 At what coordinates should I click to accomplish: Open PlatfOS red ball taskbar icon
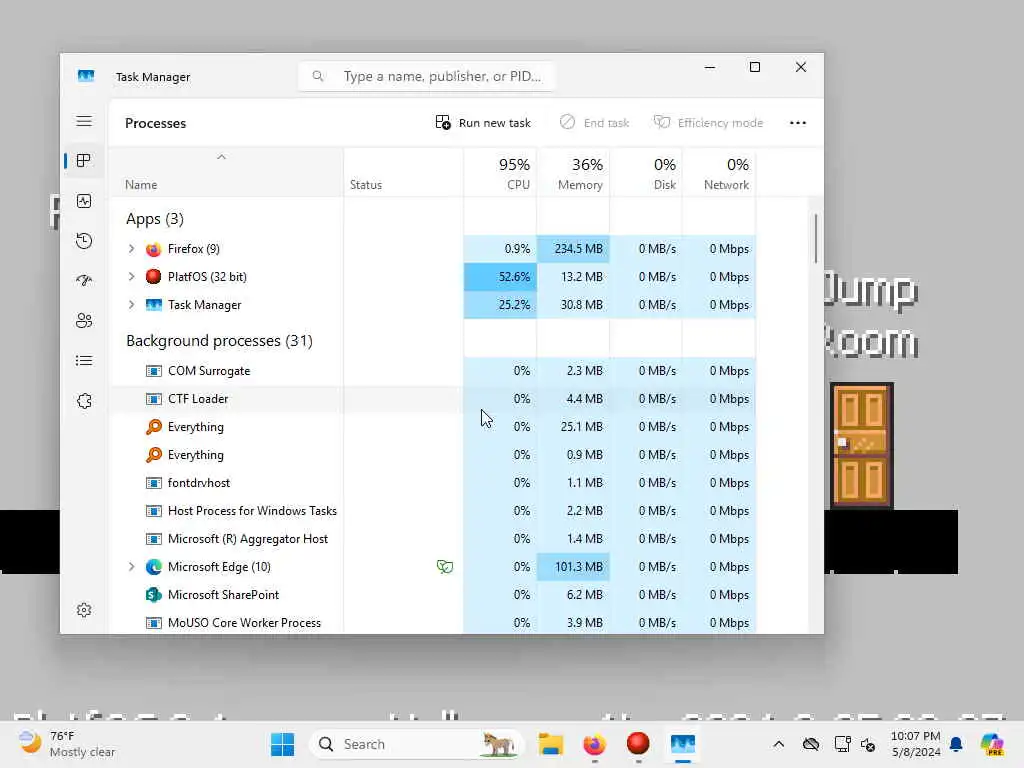coord(638,743)
